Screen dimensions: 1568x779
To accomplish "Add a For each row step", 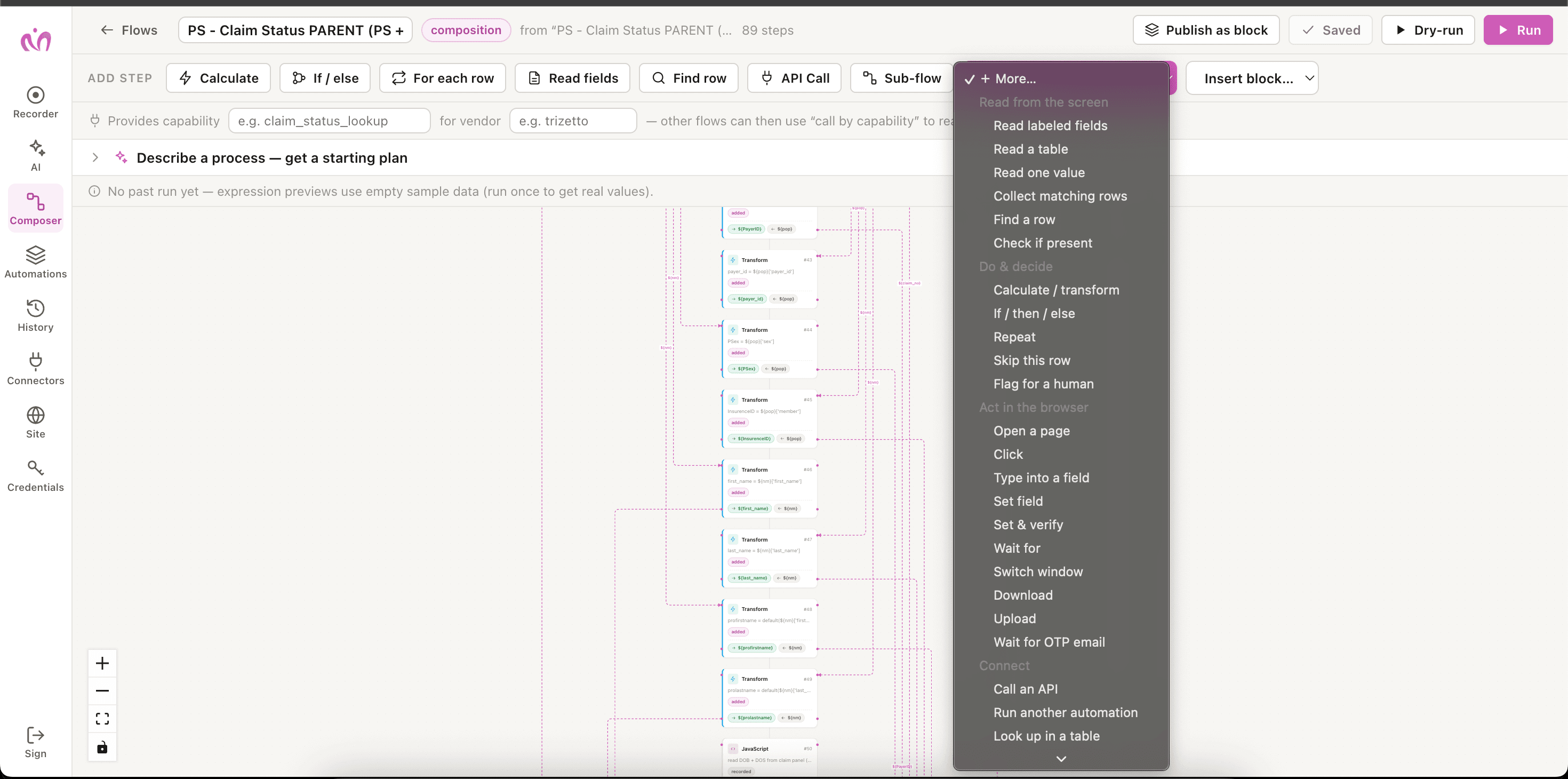I will [x=443, y=78].
